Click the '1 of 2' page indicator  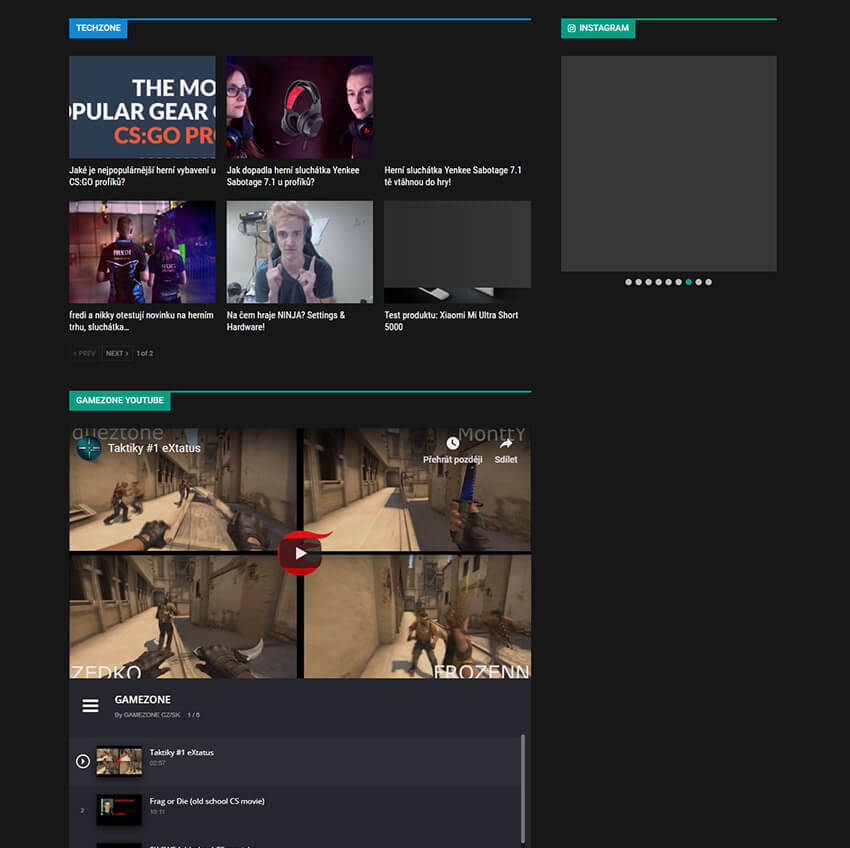coord(145,354)
